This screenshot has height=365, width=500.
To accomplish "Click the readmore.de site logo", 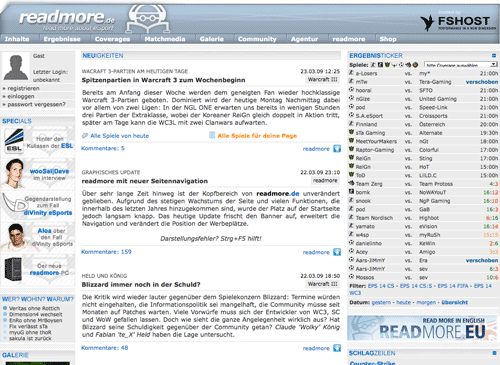I will pos(67,19).
